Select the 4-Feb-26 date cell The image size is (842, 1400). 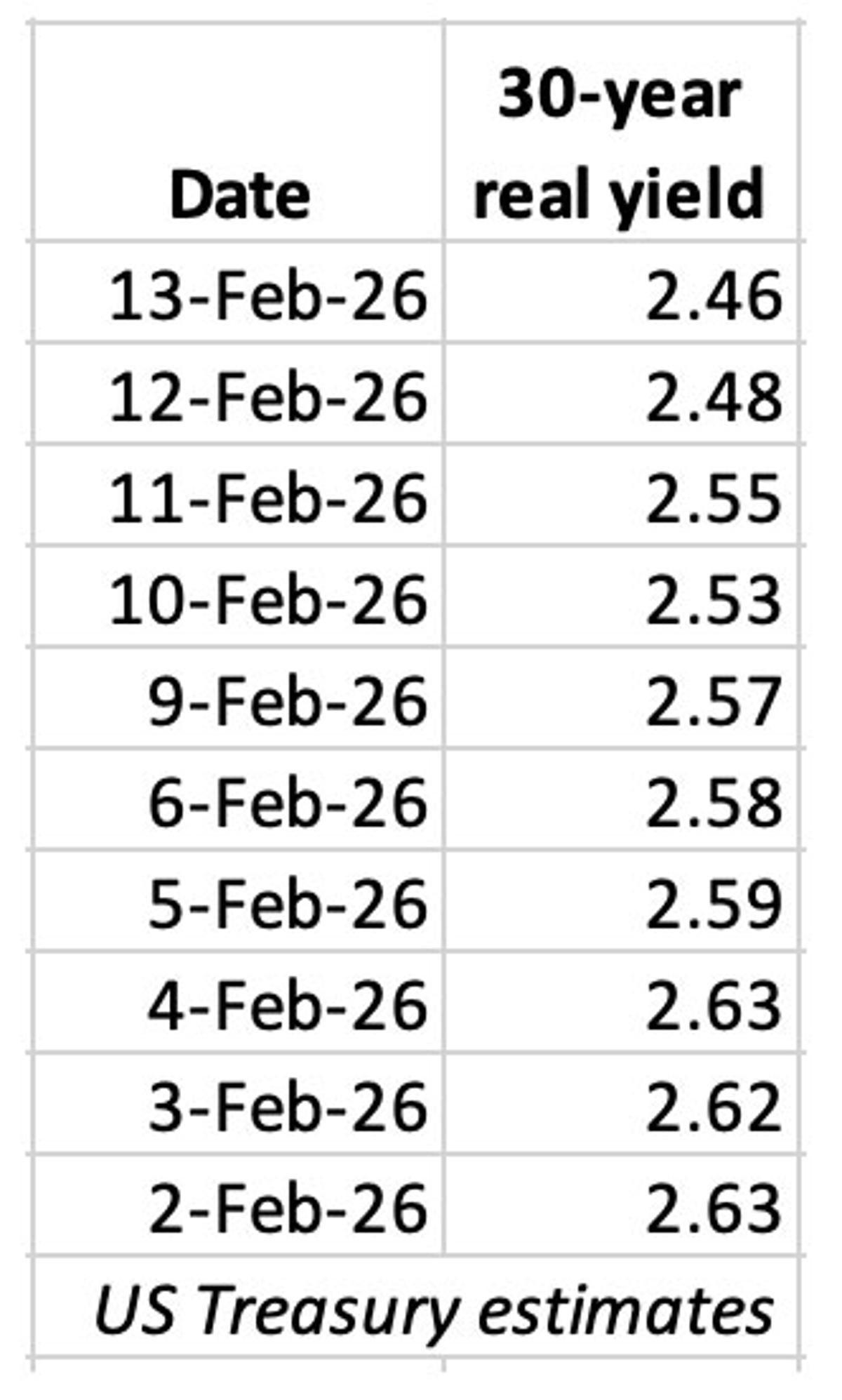click(x=286, y=1005)
